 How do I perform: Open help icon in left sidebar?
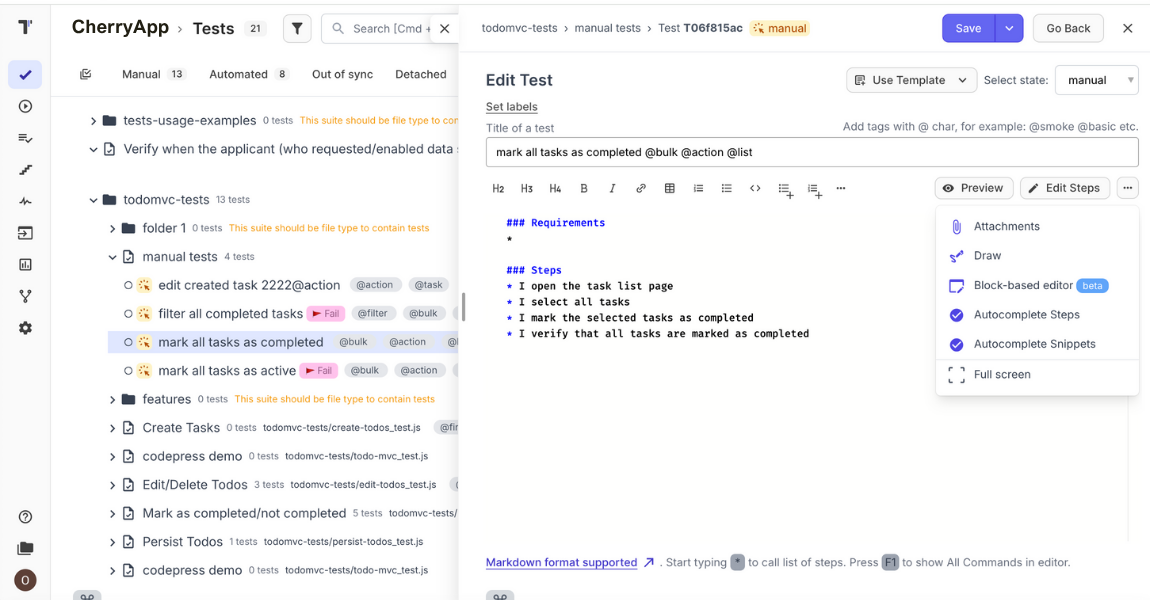pyautogui.click(x=26, y=517)
